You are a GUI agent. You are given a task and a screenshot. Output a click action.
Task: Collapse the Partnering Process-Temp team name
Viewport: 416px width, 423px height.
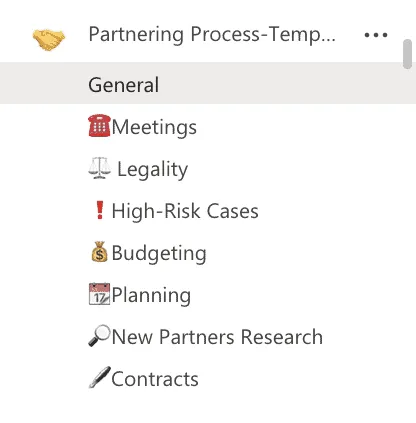[x=212, y=35]
